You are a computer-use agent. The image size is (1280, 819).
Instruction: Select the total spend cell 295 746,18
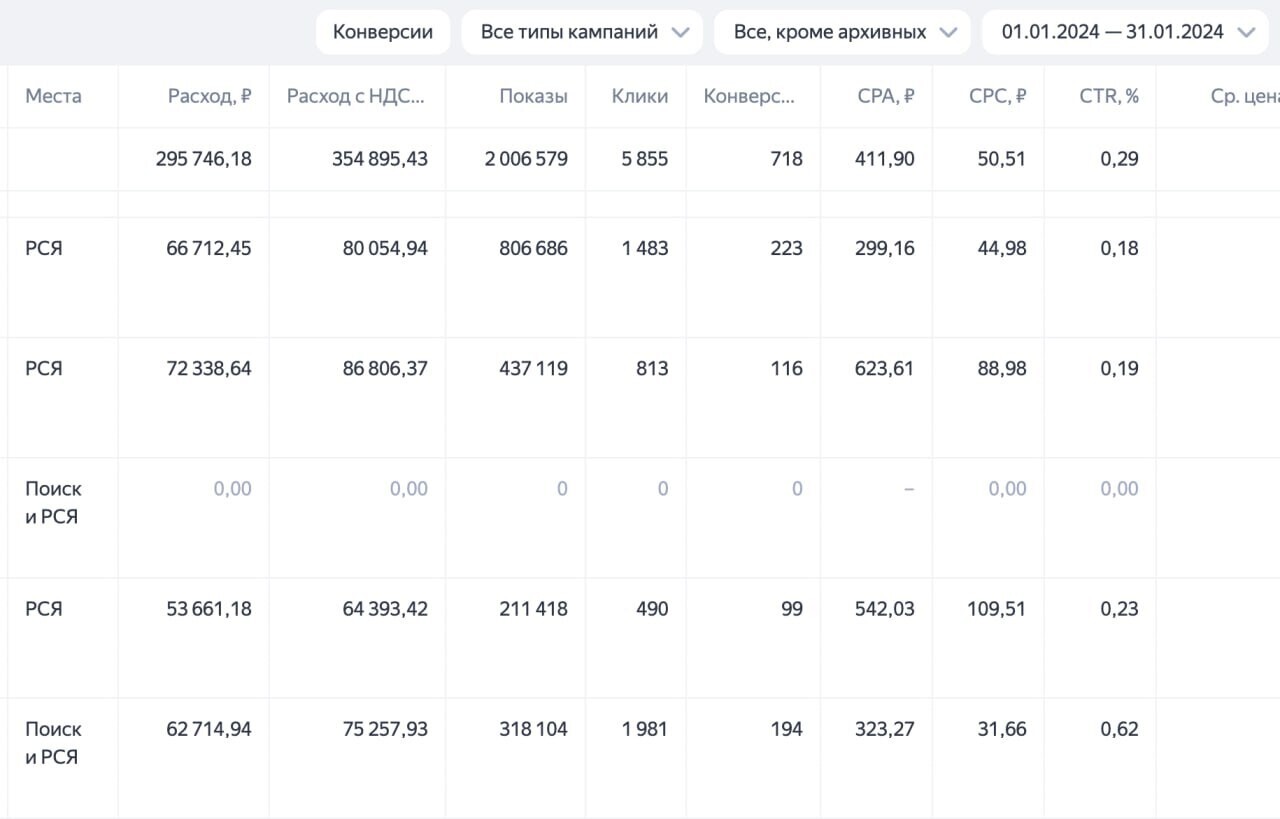[204, 158]
